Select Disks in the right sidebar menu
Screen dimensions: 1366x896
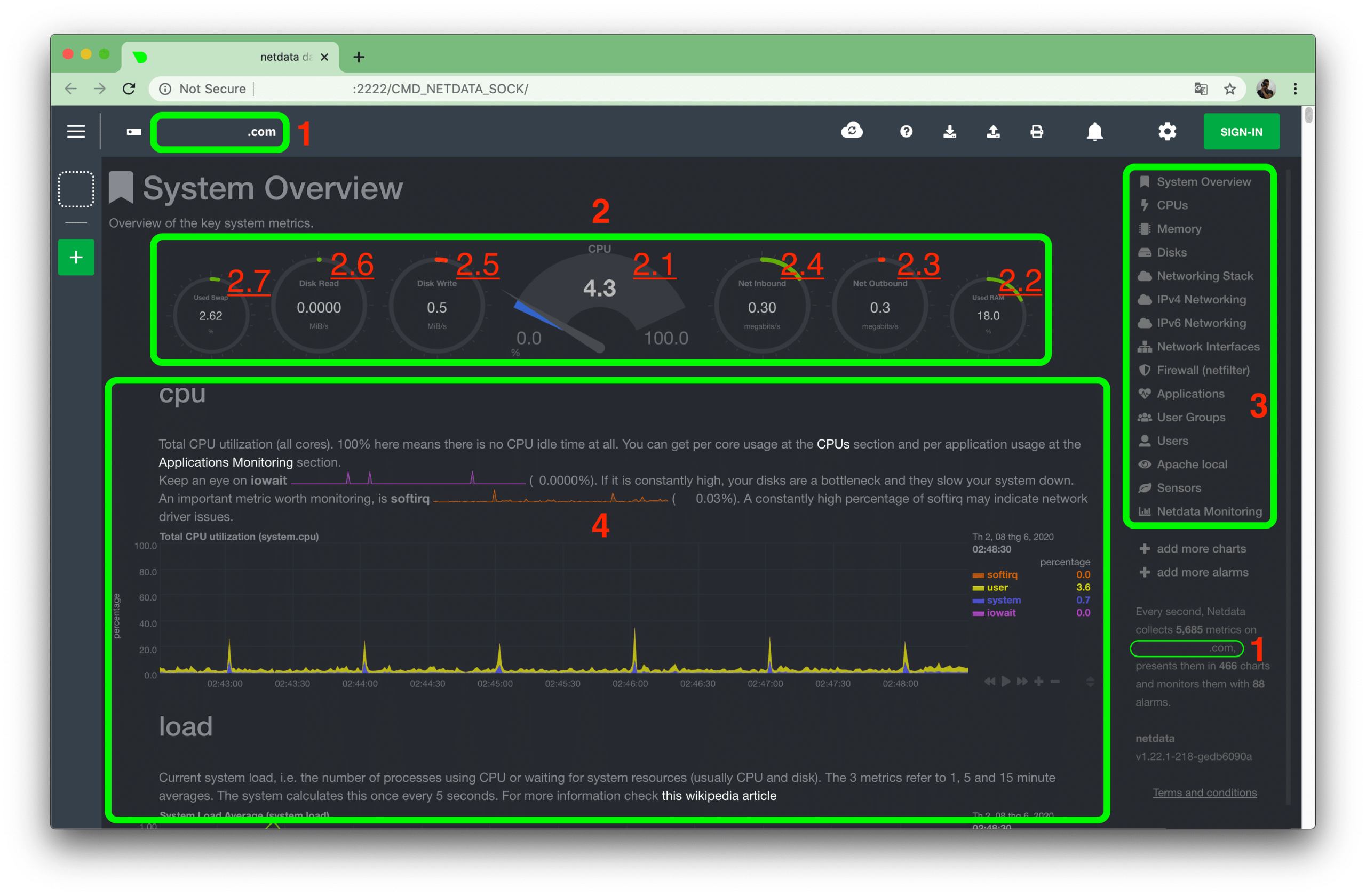tap(1172, 252)
